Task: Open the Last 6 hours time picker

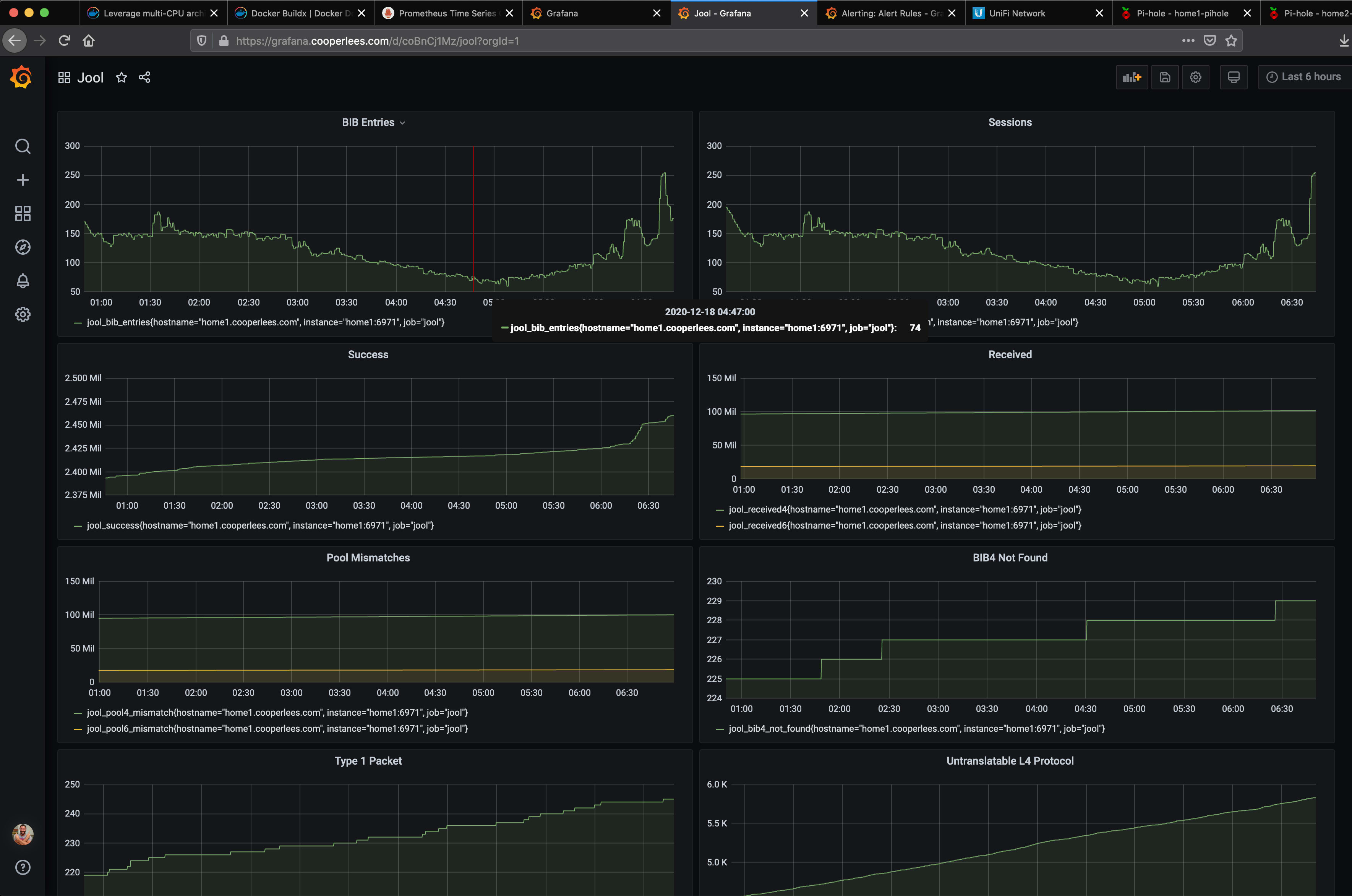Action: 1304,76
